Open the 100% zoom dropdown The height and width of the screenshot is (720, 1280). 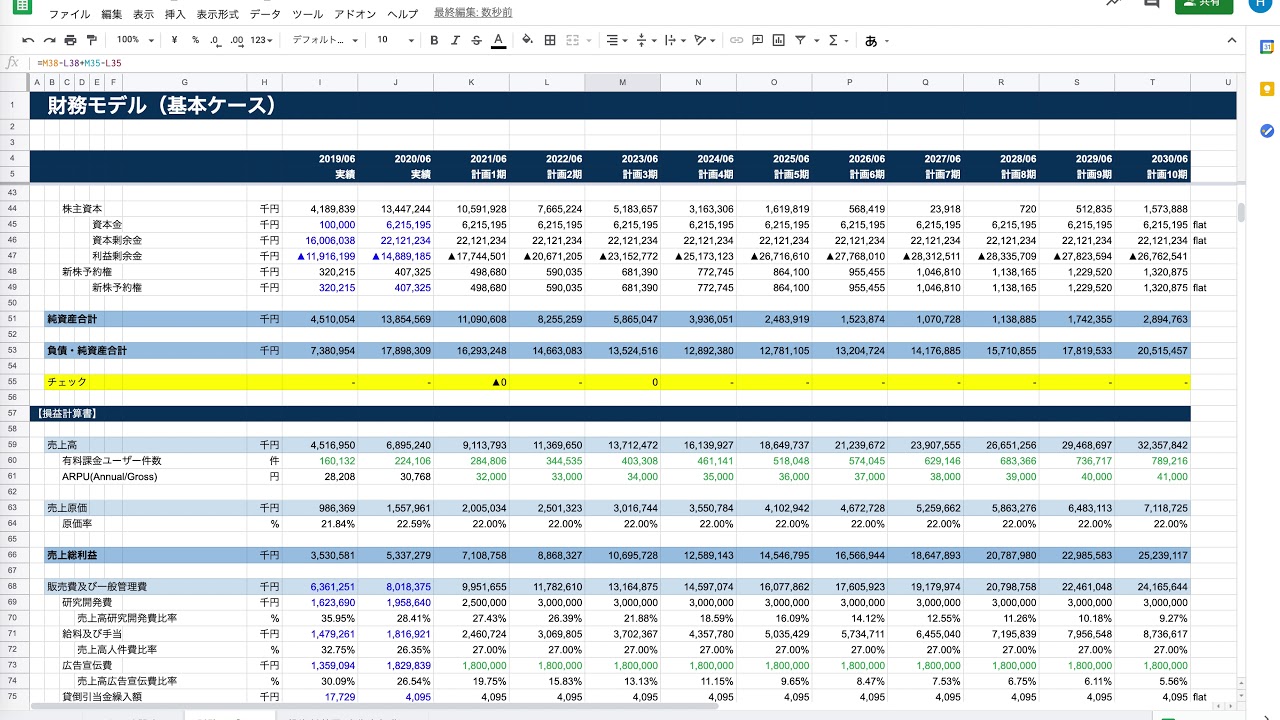coord(135,40)
